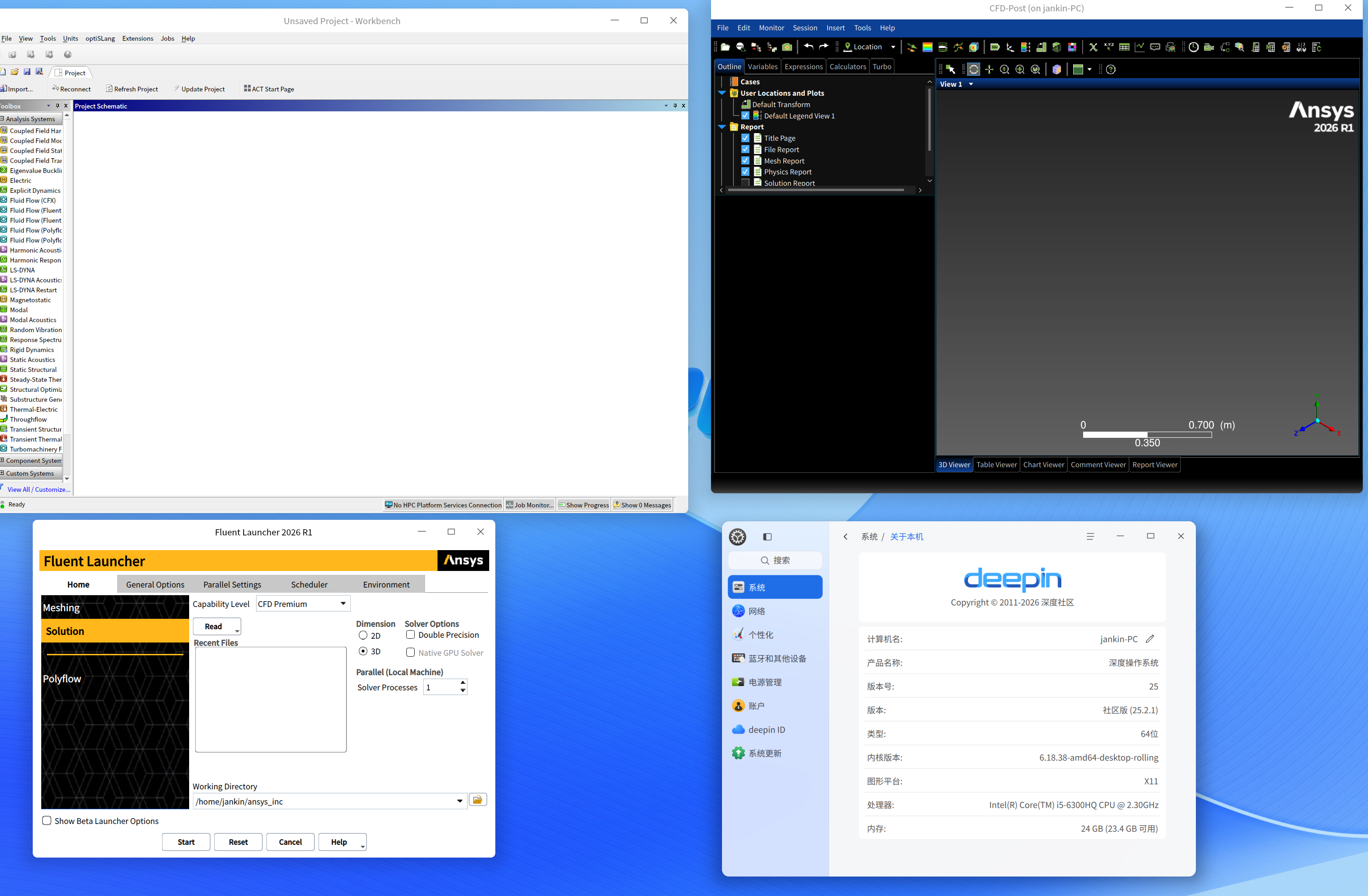Switch to the Chart Viewer tab

tap(1043, 464)
